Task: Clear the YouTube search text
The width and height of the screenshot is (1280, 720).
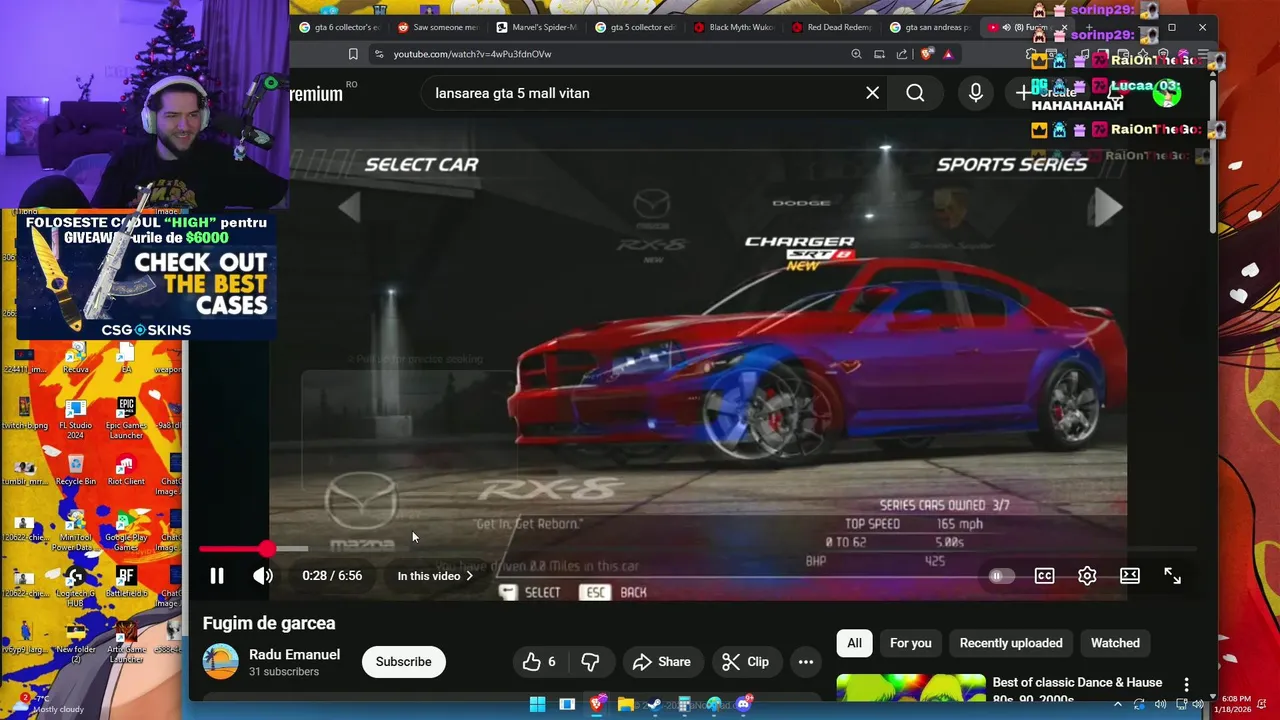Action: [x=872, y=93]
